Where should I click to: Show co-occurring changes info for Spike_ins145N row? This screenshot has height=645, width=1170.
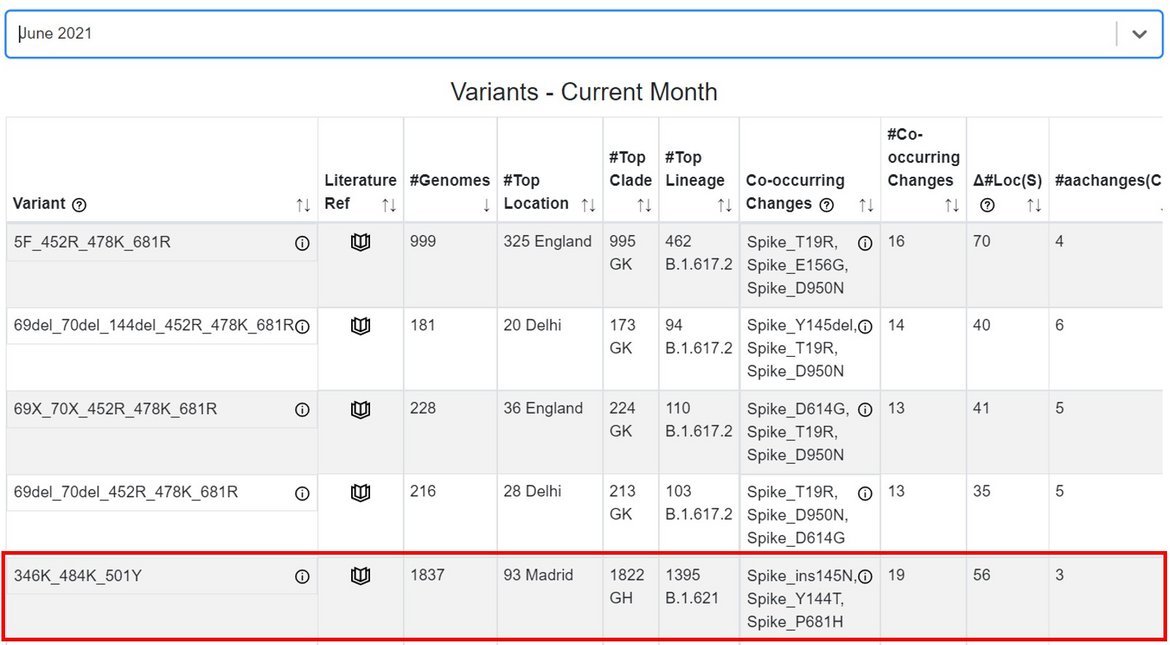866,577
